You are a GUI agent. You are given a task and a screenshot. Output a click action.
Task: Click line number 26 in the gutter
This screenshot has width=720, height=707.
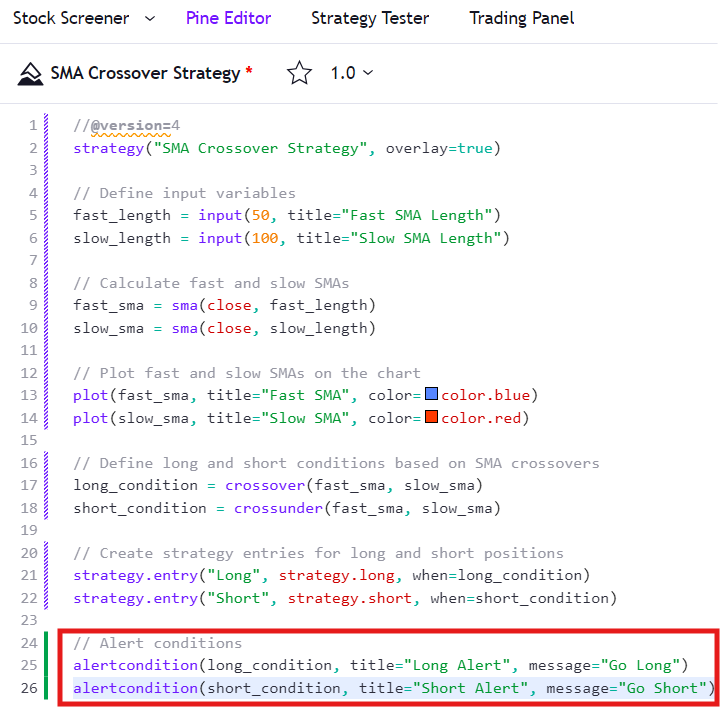coord(28,689)
